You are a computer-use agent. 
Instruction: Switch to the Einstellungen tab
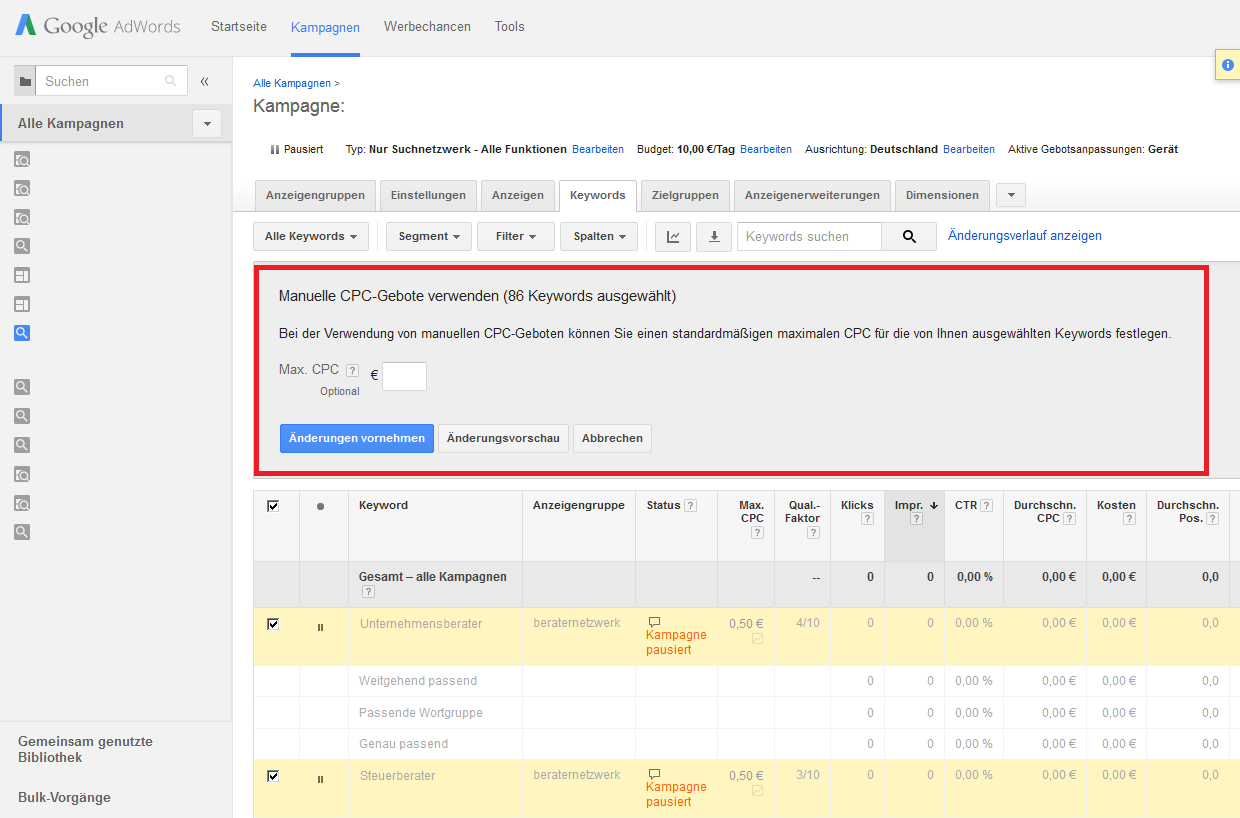(x=428, y=195)
